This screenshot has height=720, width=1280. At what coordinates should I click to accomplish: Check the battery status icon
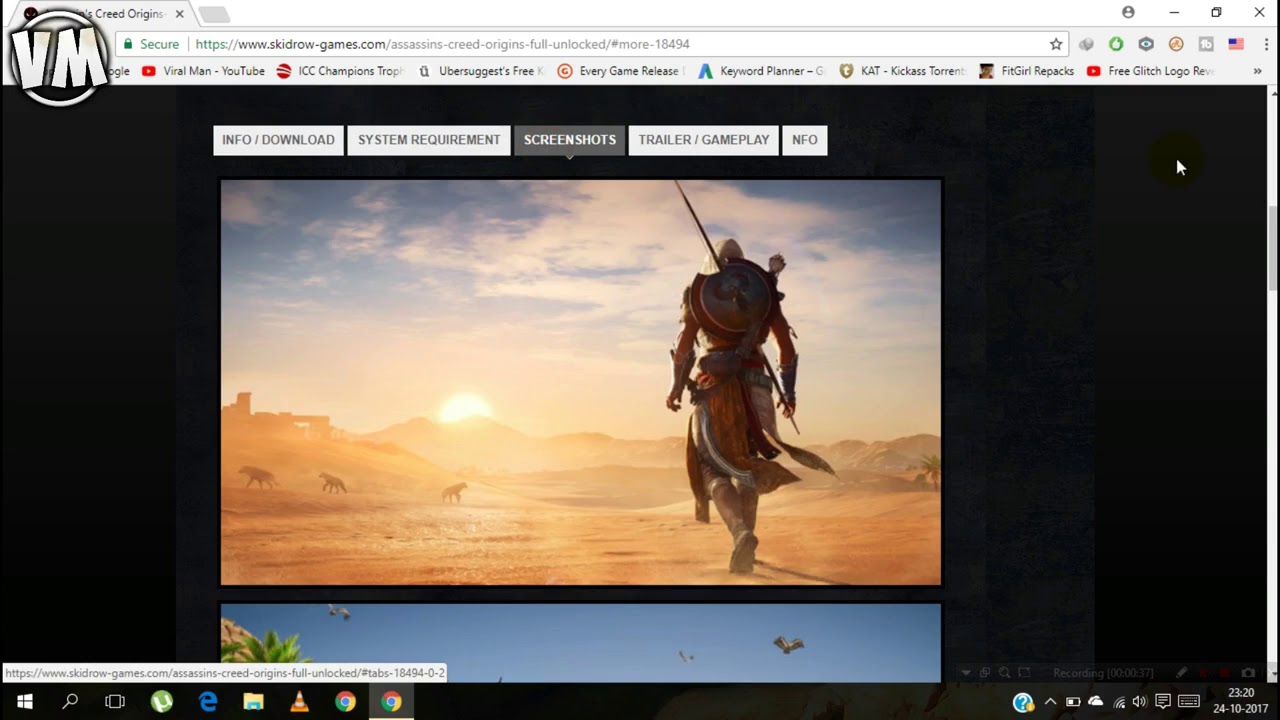pos(1073,702)
